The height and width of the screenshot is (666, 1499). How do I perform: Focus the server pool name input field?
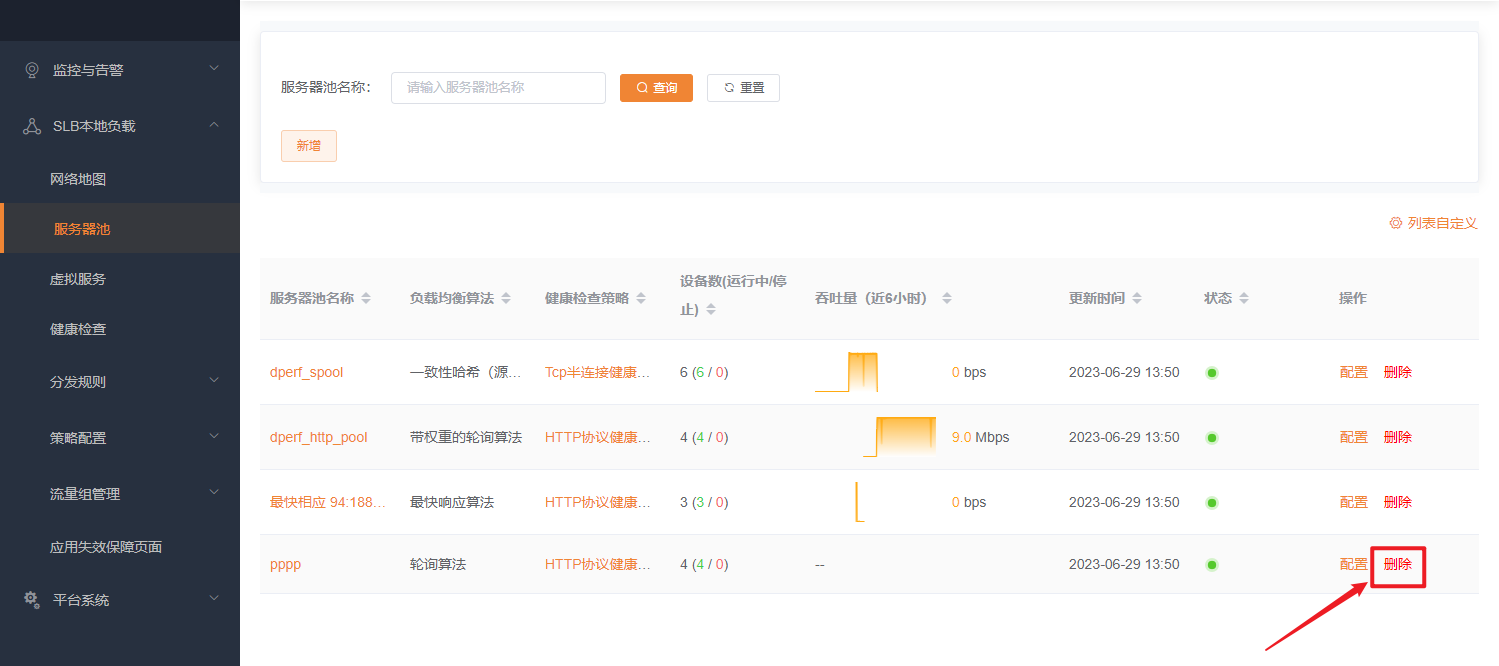498,88
